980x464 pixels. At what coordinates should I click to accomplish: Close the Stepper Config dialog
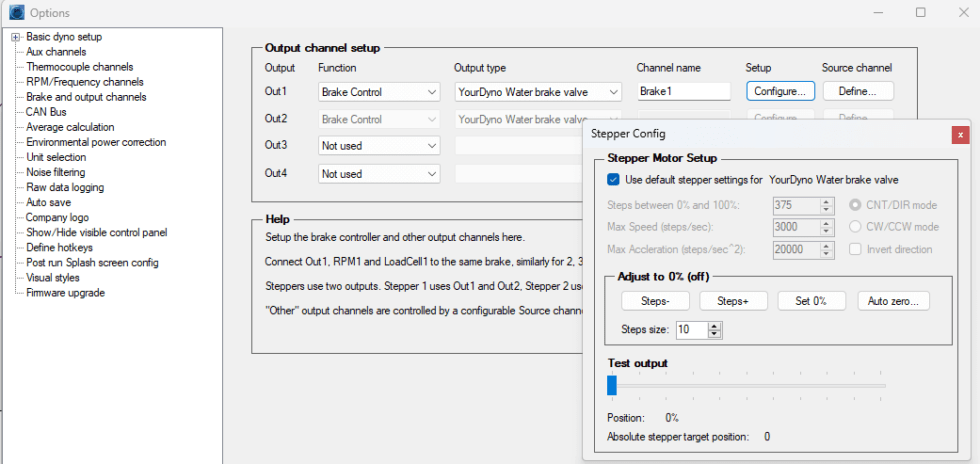point(960,133)
